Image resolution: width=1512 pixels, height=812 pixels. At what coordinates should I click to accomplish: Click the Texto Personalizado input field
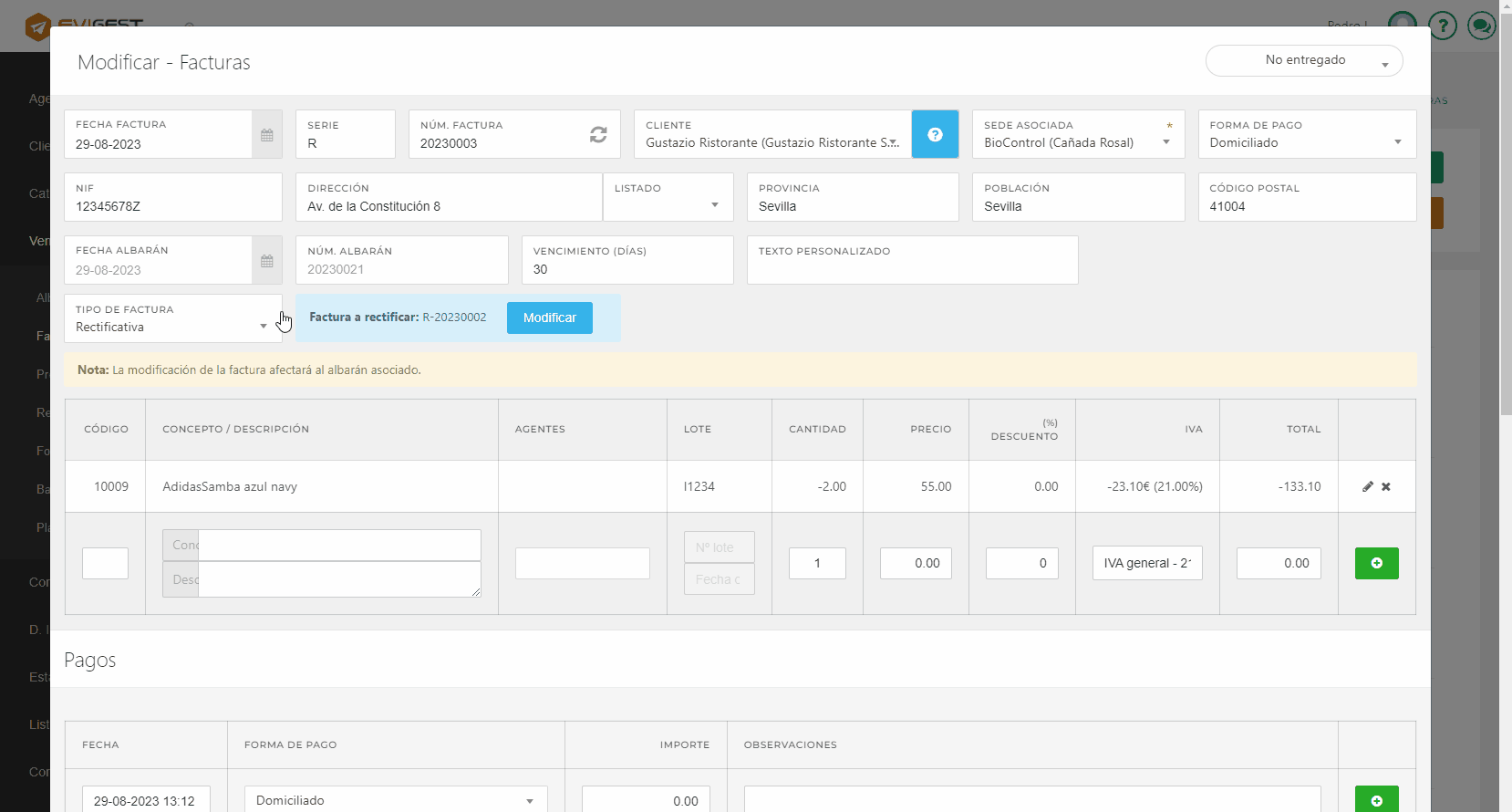tap(912, 269)
